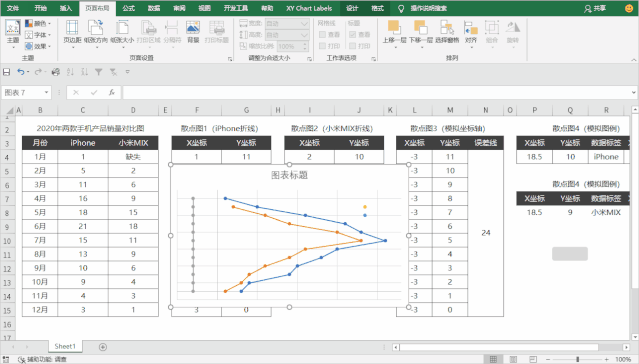The width and height of the screenshot is (639, 364).
Task: Expand the formula bar
Action: [x=633, y=93]
